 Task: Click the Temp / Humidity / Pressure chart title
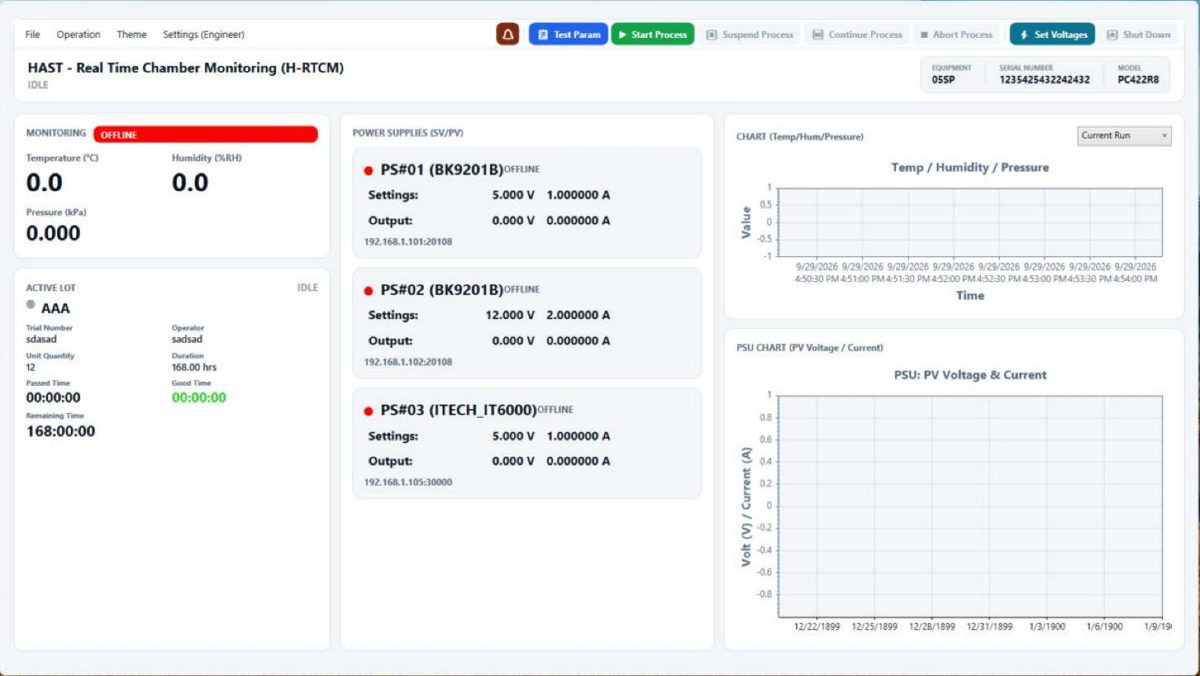point(970,167)
